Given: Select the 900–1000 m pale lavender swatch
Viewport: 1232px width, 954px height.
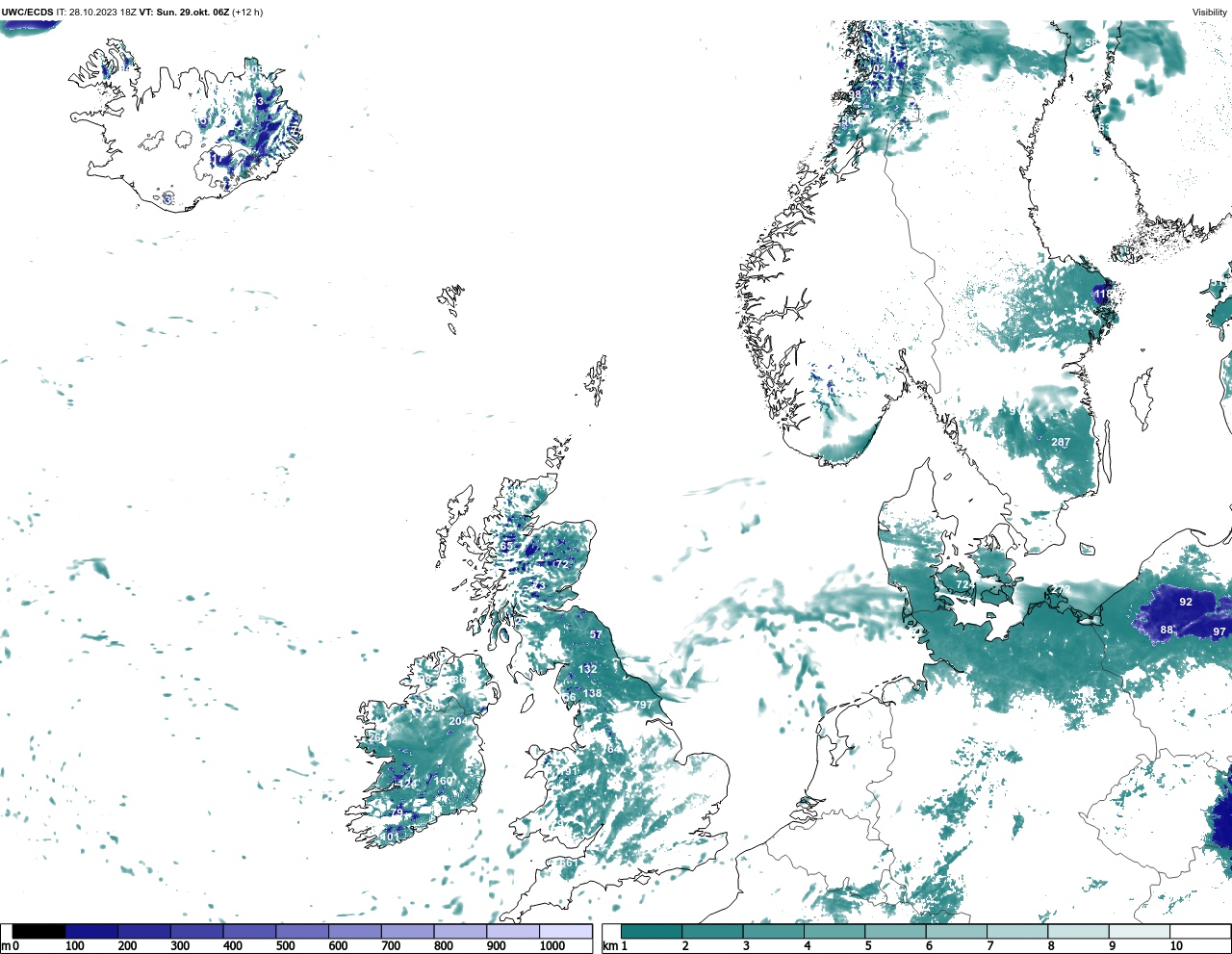Looking at the screenshot, I should pos(513,931).
